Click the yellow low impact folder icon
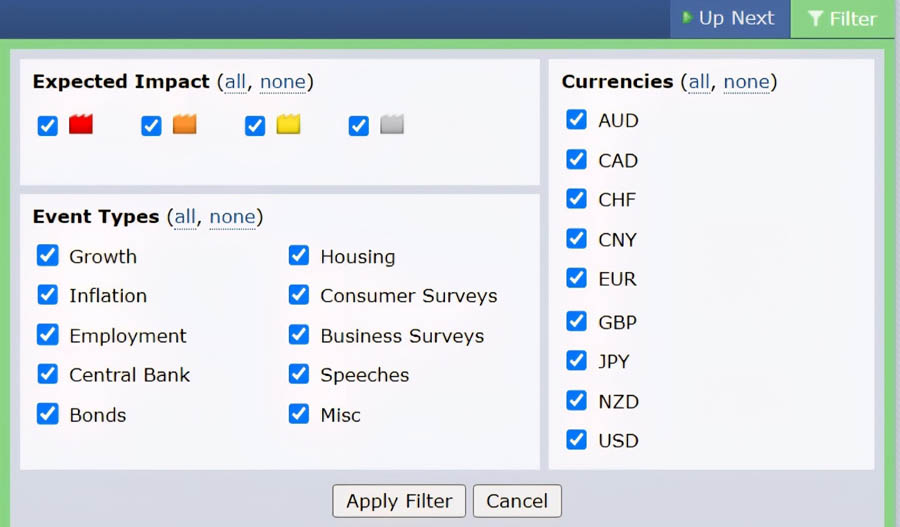The image size is (900, 527). coord(288,124)
